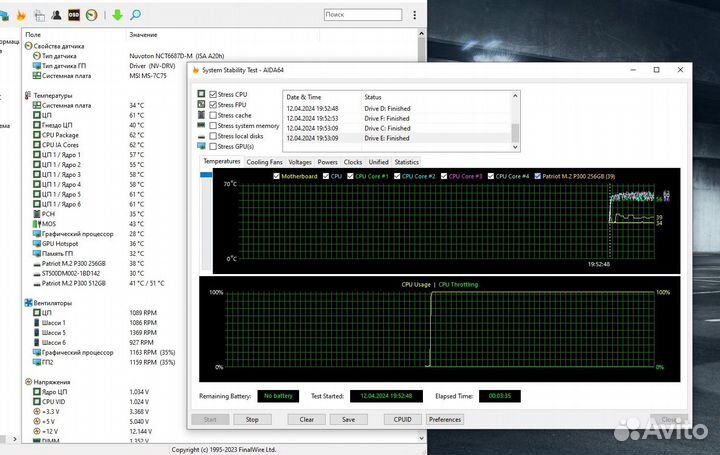720x455 pixels.
Task: Click the memory icon beside Stress system memory
Action: pyautogui.click(x=201, y=125)
